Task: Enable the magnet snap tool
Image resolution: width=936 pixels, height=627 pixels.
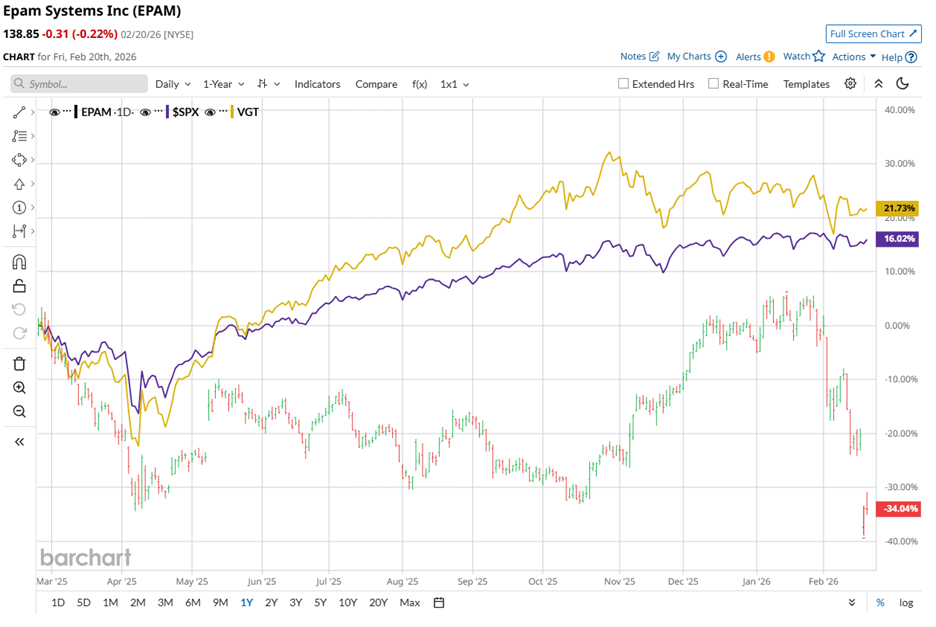Action: pos(20,260)
